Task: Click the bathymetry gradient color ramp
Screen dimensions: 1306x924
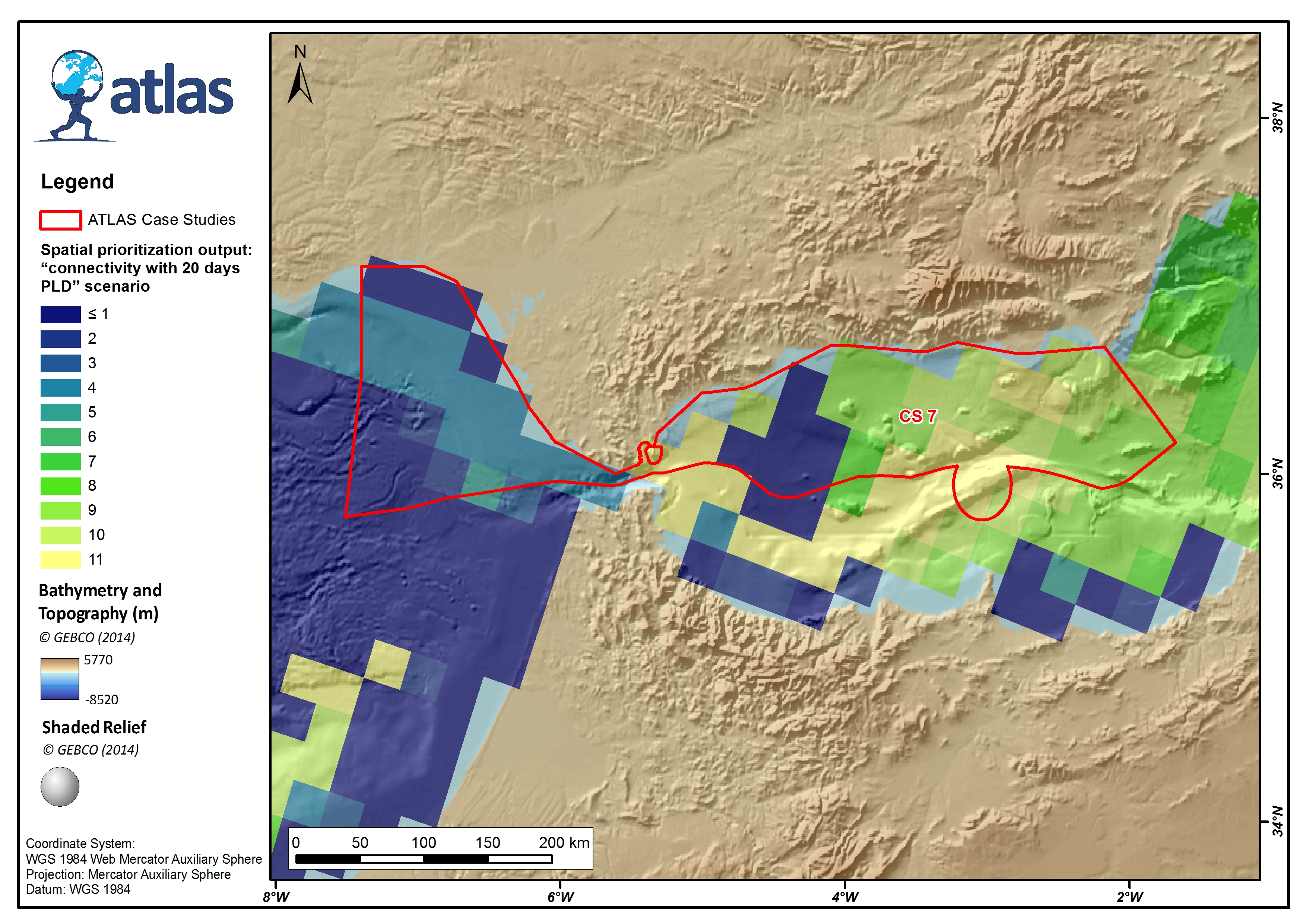Action: [x=60, y=679]
